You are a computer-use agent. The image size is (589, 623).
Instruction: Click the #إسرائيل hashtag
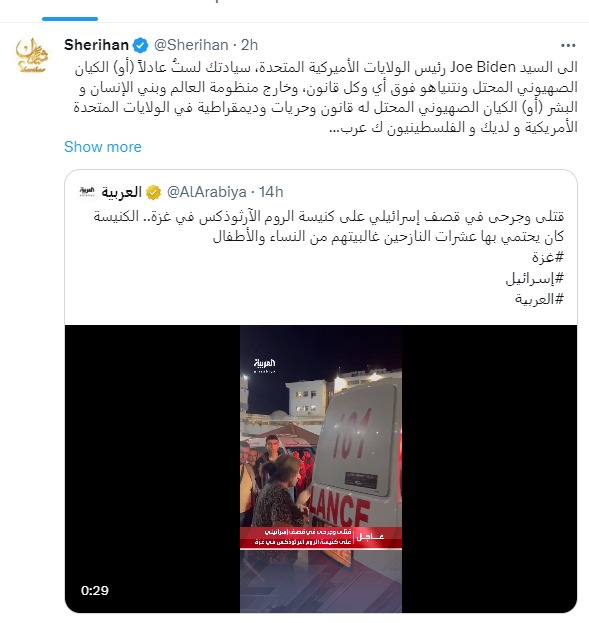click(535, 279)
